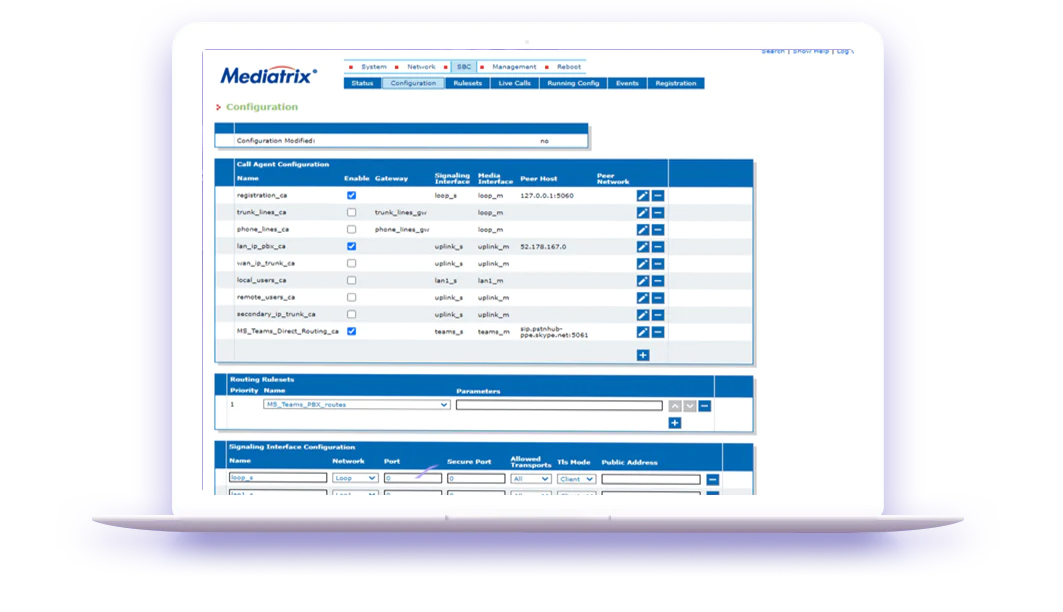Viewport: 1063px width, 612px height.
Task: Enable the remote_users_ca checkbox
Action: tap(351, 297)
